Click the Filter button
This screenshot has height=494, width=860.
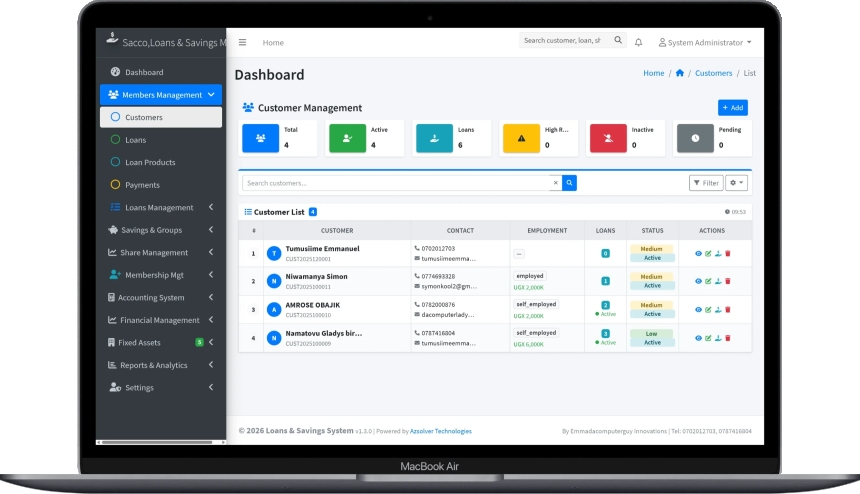point(706,183)
